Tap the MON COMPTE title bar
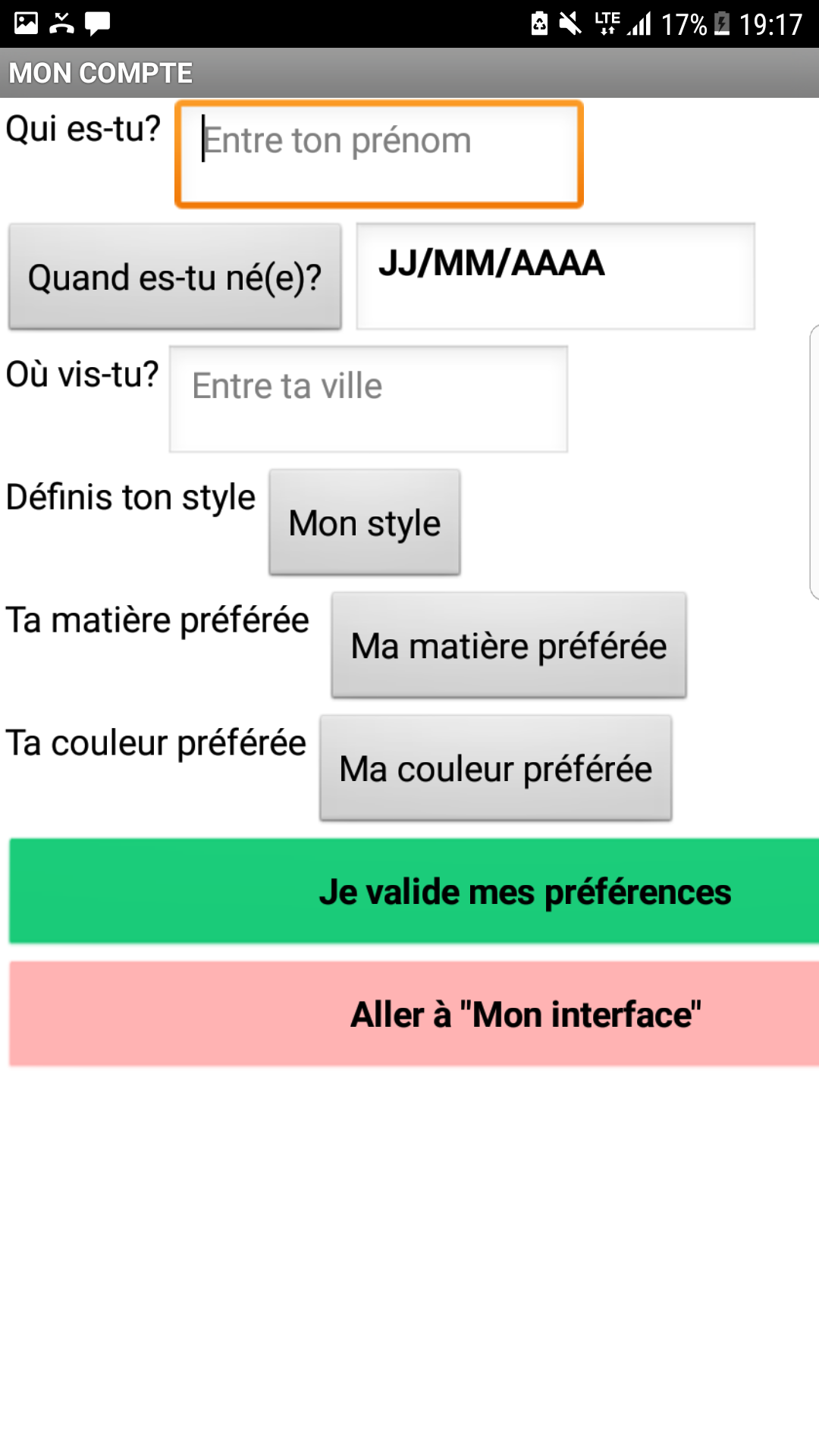This screenshot has width=819, height=1456. click(x=409, y=73)
